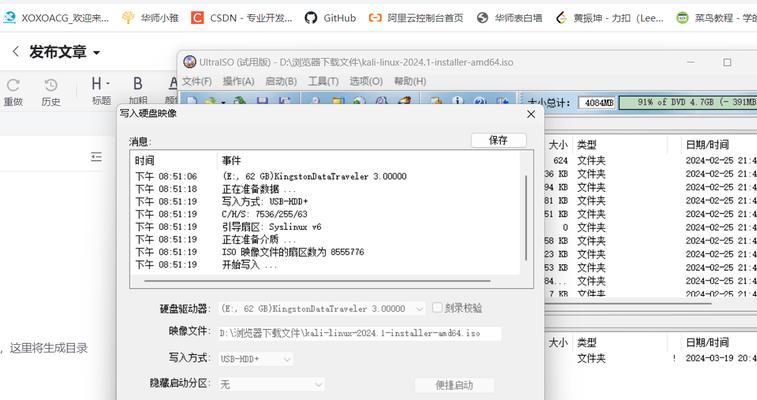Open the 写入方式 USB-HDD+ dropdown
The height and width of the screenshot is (400, 757).
255,359
